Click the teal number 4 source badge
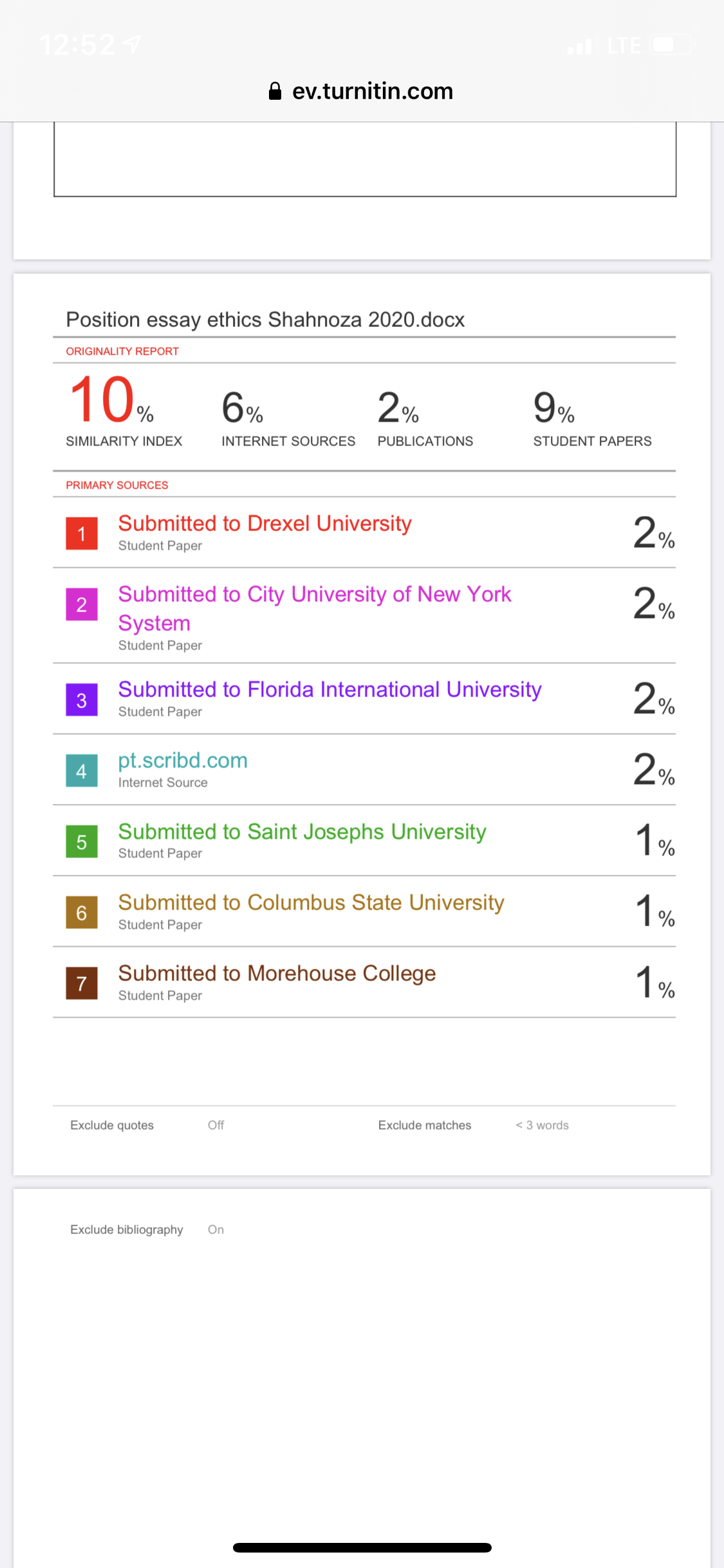 tap(82, 771)
